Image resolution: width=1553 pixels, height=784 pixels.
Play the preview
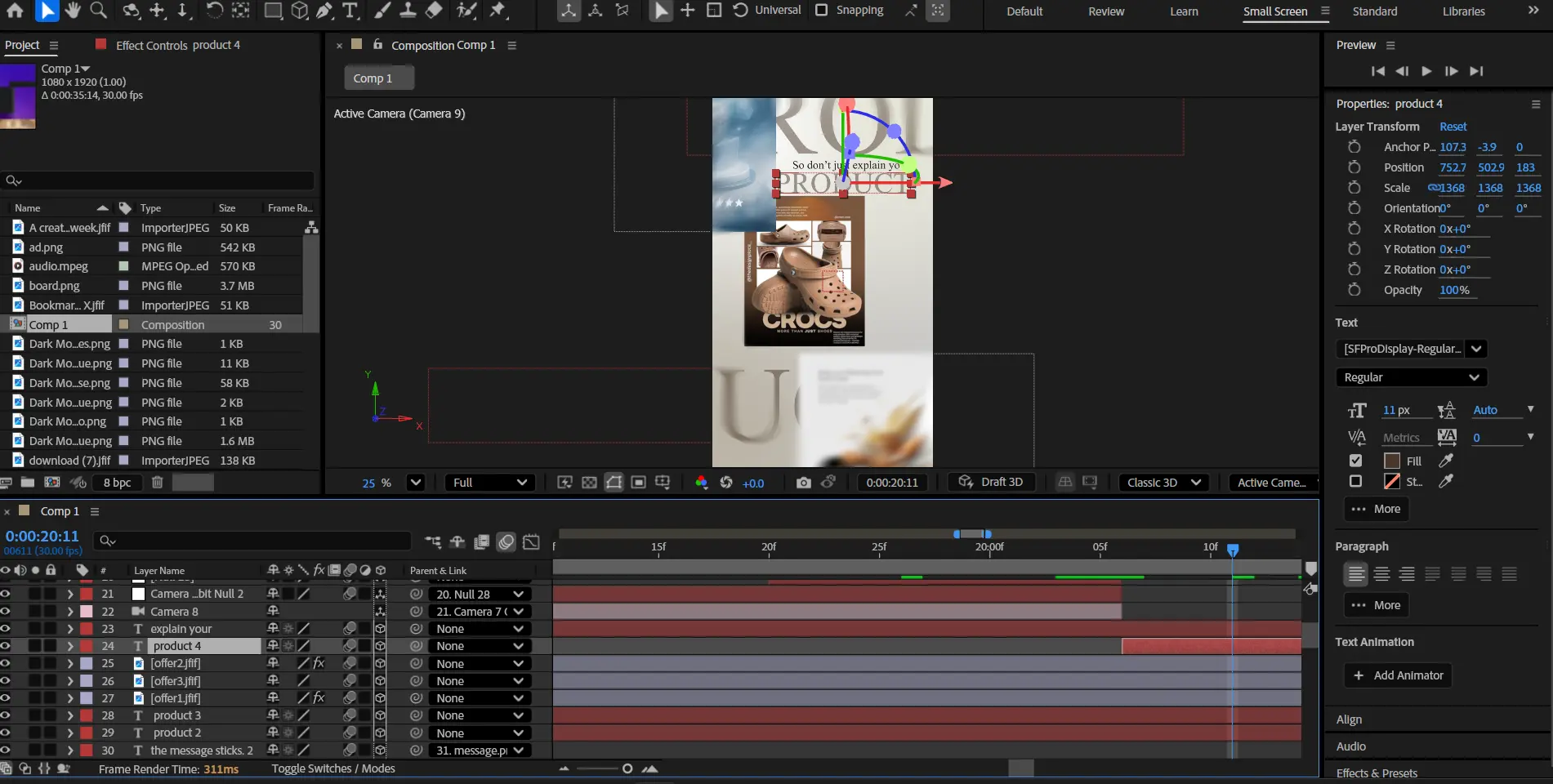coord(1426,71)
